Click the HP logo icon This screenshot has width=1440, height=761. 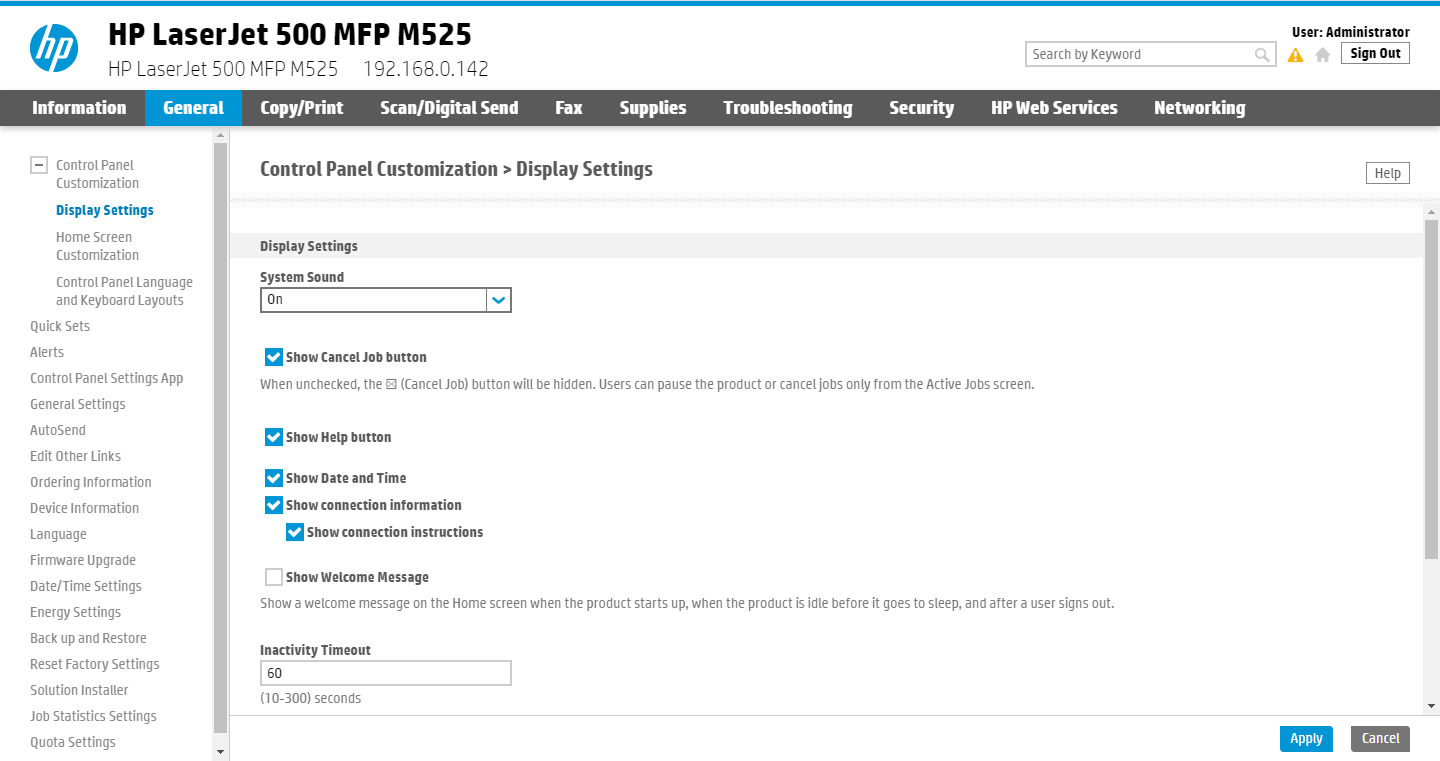click(54, 48)
